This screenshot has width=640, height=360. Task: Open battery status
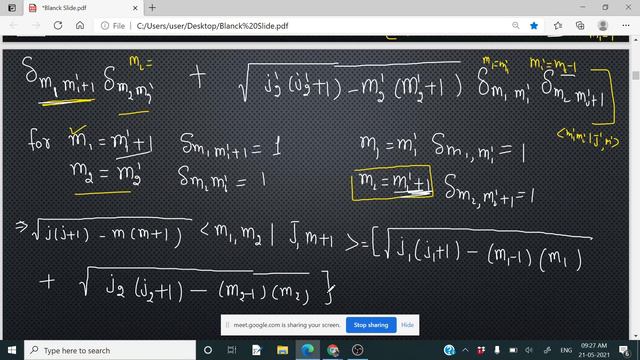(513, 350)
